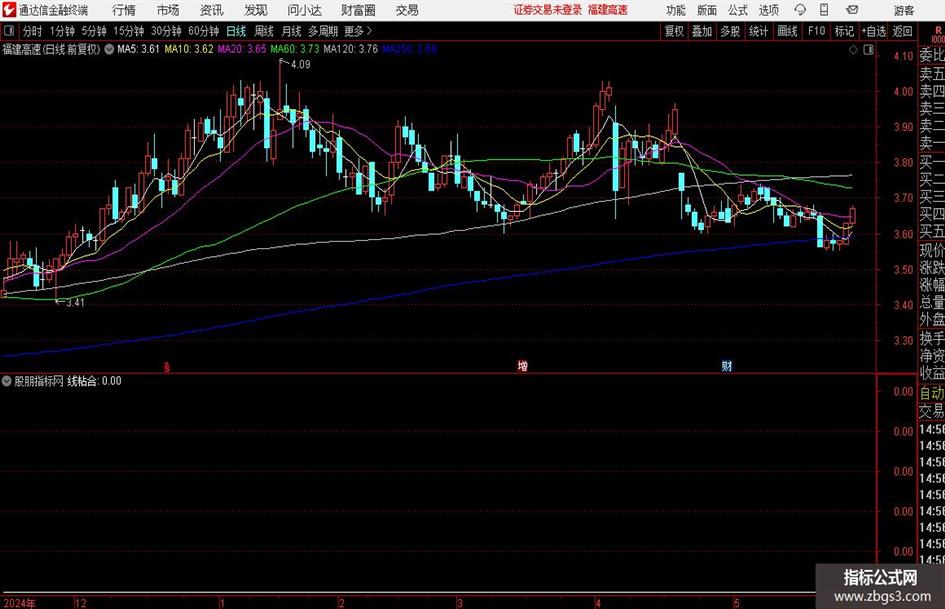This screenshot has height=609, width=945.
Task: Open the 版面 menu
Action: 706,10
